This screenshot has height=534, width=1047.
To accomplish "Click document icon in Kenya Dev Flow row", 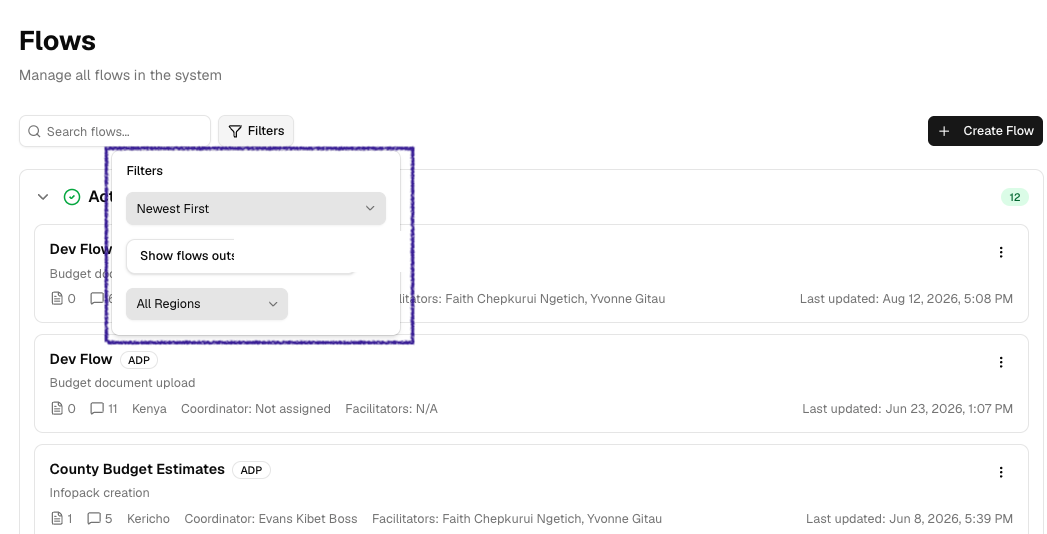I will pos(57,408).
